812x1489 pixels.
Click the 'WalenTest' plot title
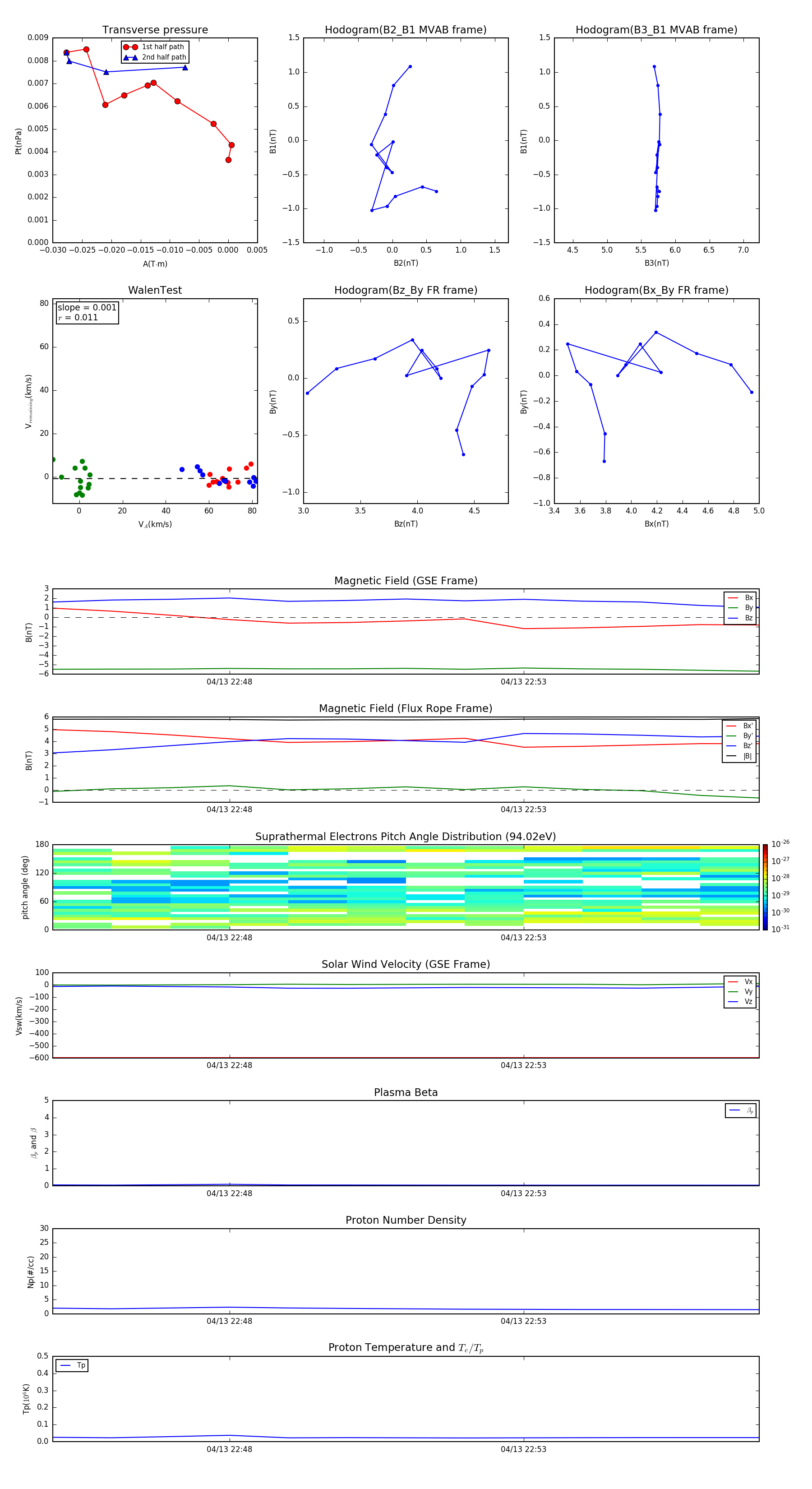click(155, 290)
